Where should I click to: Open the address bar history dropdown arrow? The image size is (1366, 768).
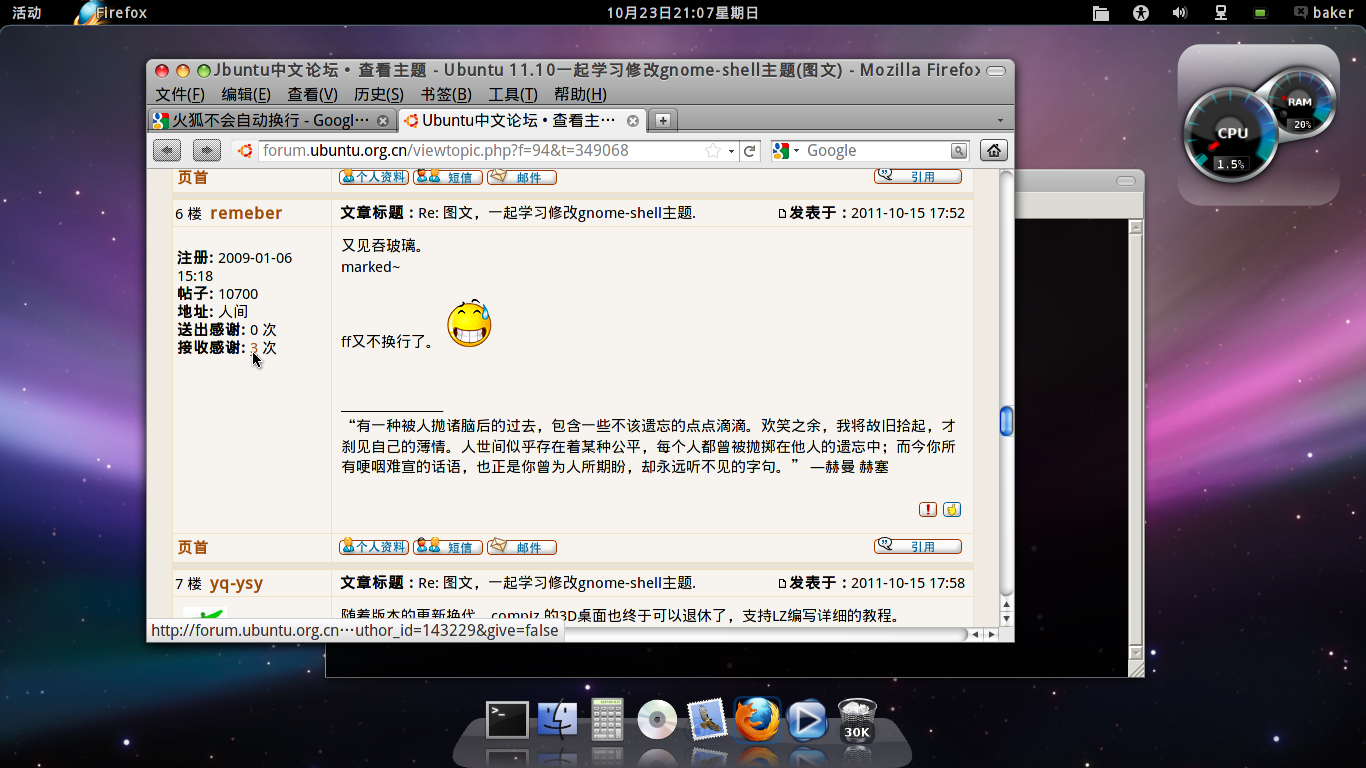(x=731, y=151)
